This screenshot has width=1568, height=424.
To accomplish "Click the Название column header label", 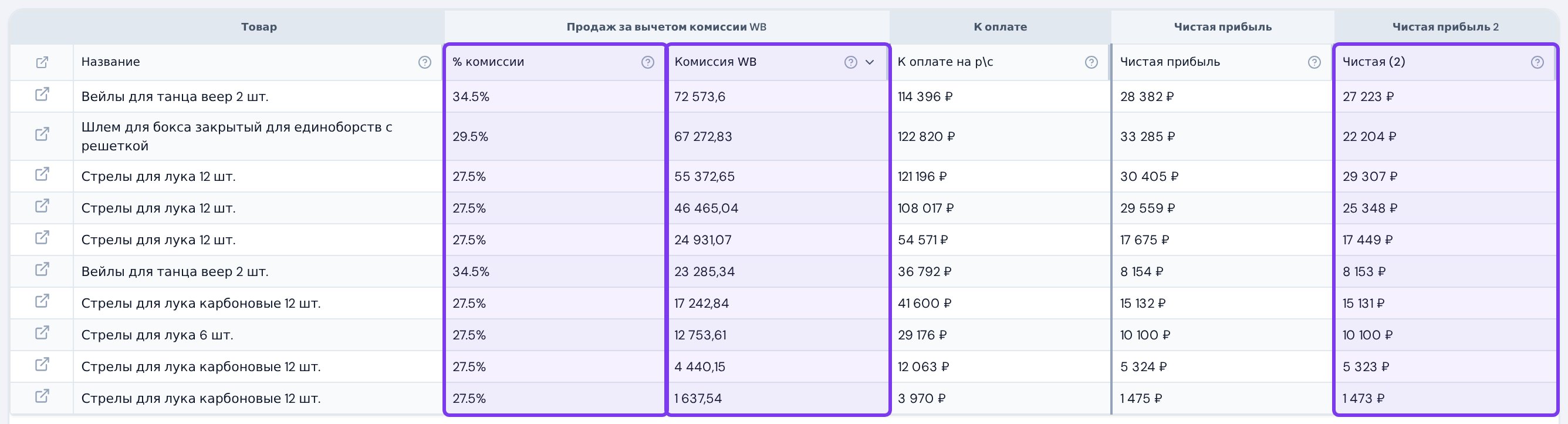I will pyautogui.click(x=111, y=62).
